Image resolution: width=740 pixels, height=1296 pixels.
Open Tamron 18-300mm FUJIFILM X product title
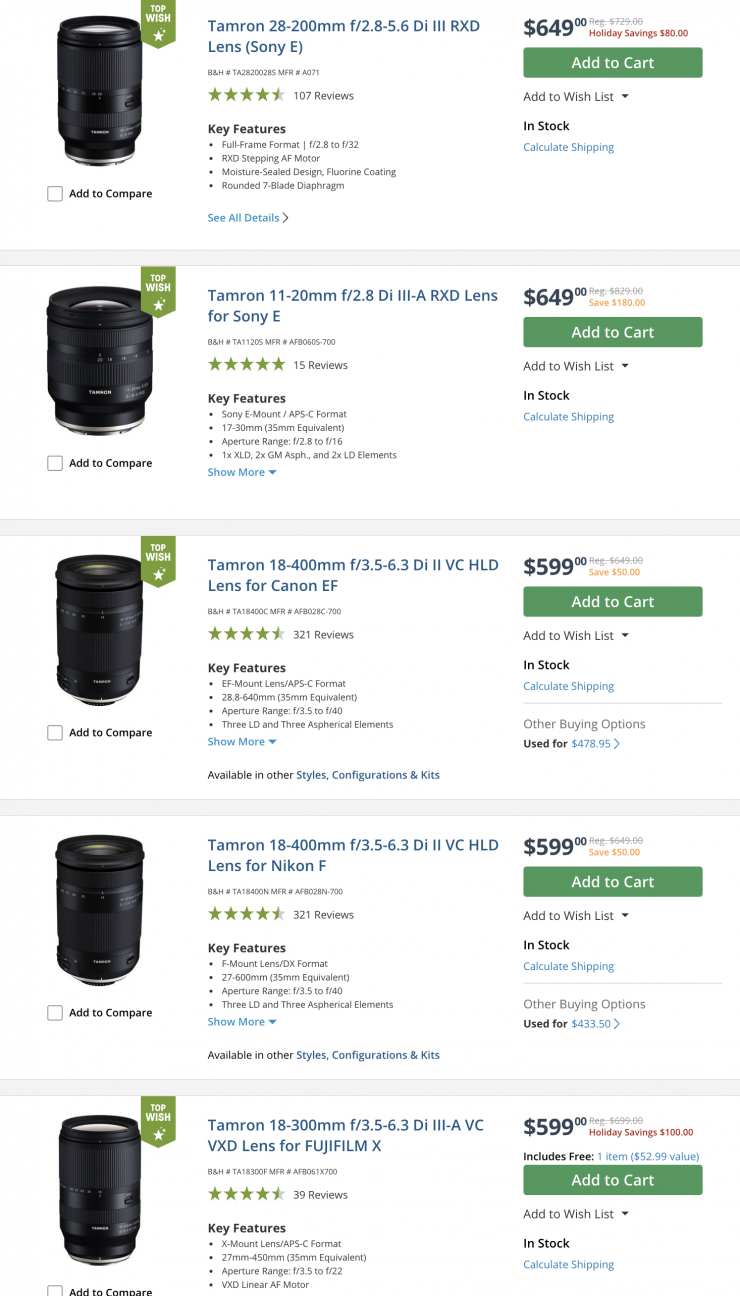[345, 1135]
